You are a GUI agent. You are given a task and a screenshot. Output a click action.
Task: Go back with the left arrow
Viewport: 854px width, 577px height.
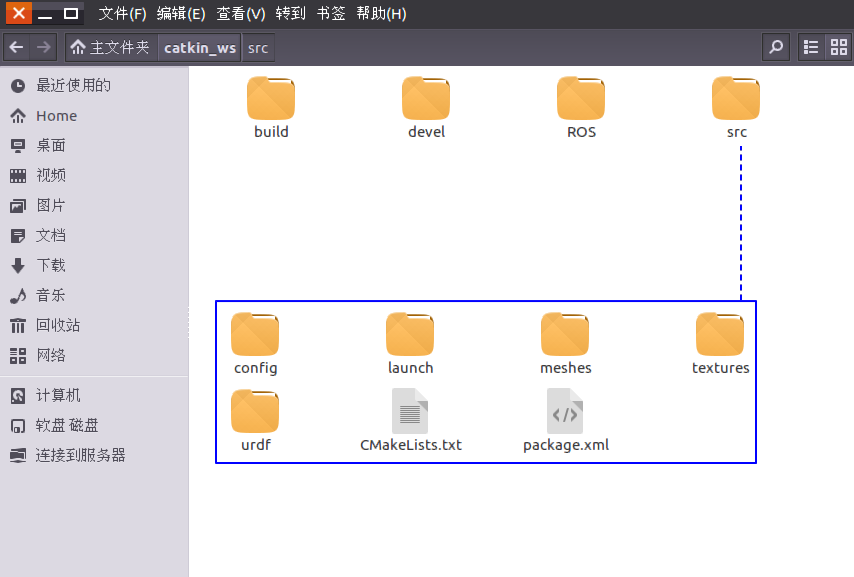pos(16,47)
